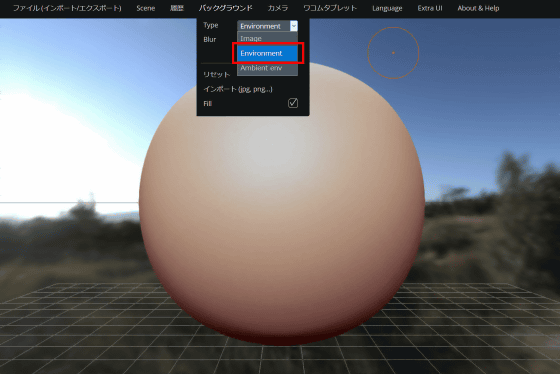Open the カメラ menu

coord(278,8)
